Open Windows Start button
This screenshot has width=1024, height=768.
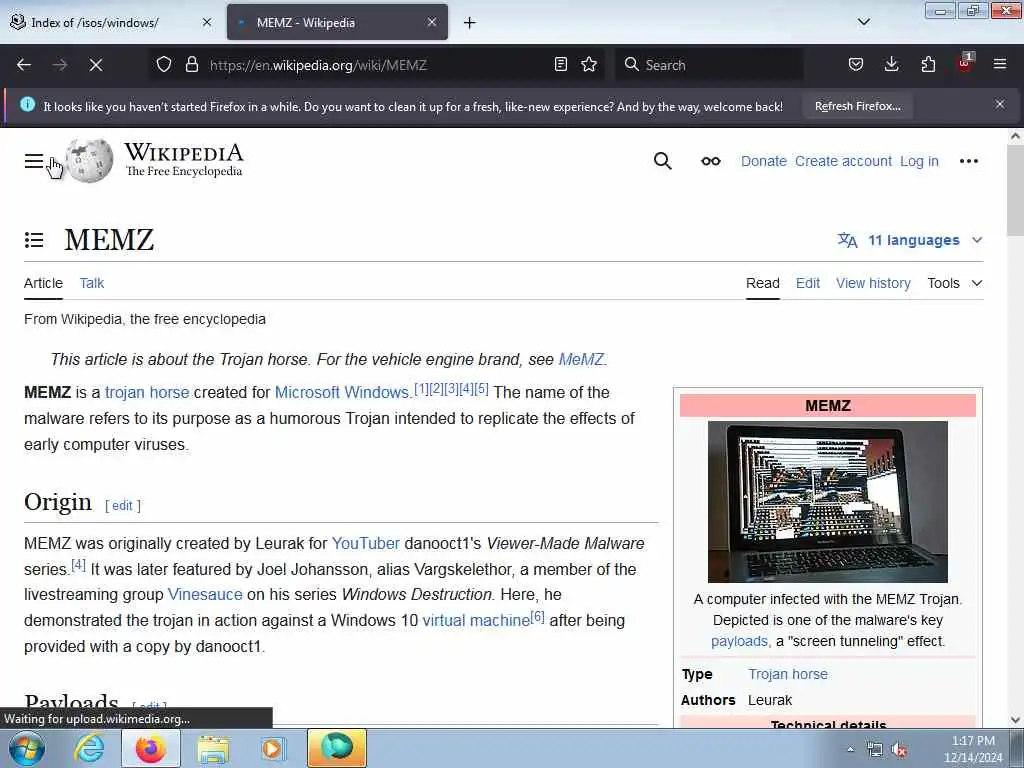pos(27,748)
